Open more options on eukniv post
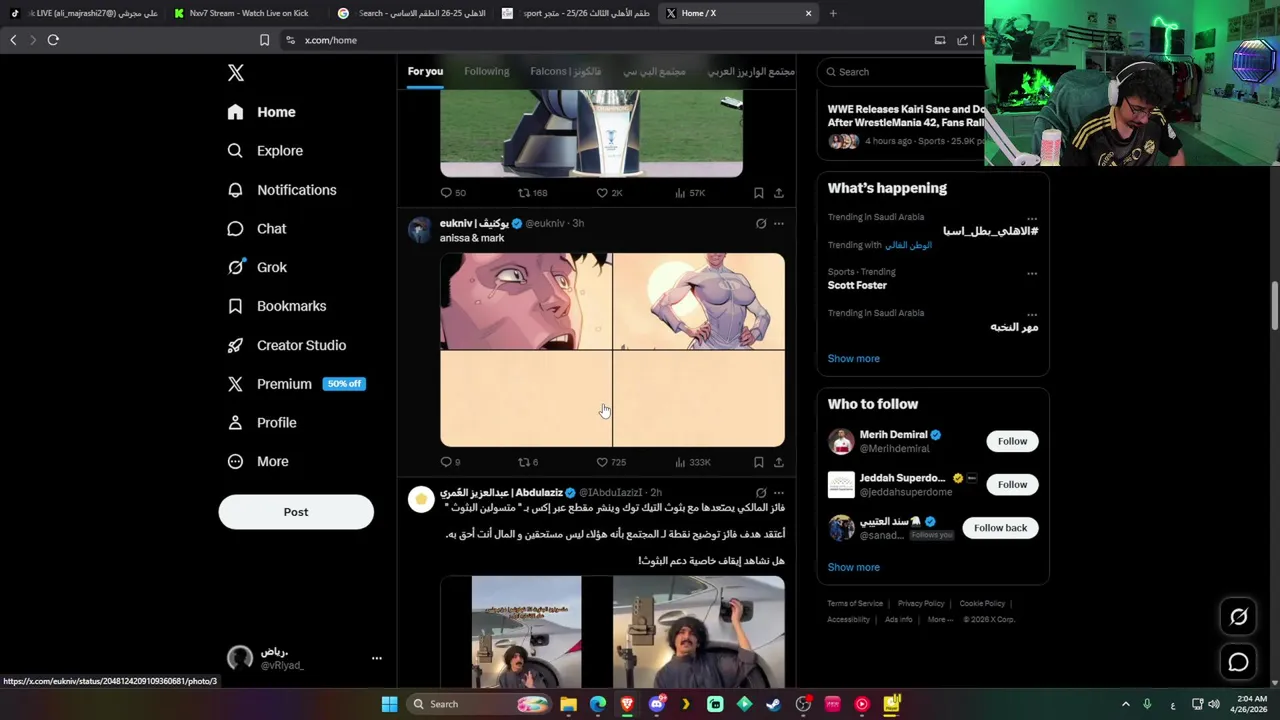Viewport: 1280px width, 720px height. (779, 224)
